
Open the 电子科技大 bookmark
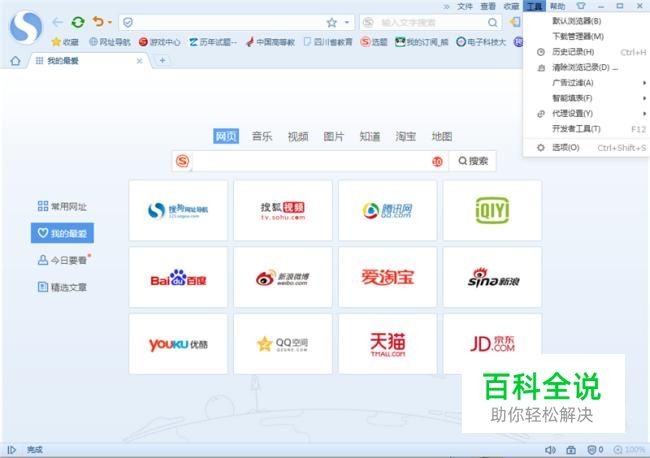[481, 42]
